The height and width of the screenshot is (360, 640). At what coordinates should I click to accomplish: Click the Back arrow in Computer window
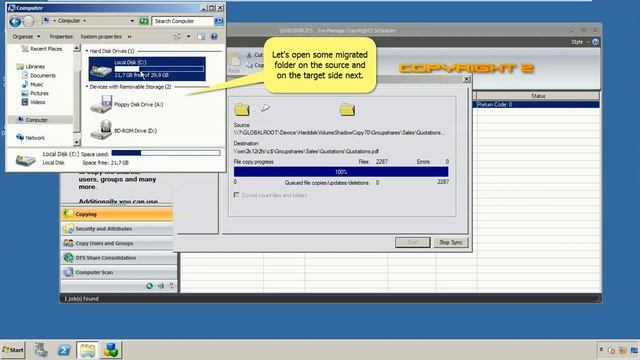click(15, 21)
